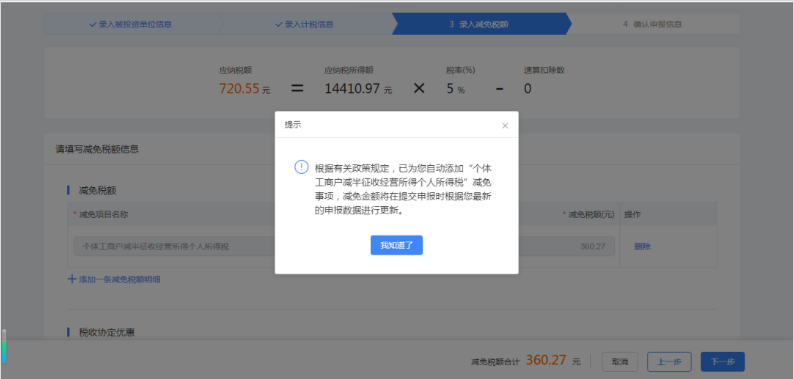Close the 提示 dialog with the X

[x=505, y=126]
